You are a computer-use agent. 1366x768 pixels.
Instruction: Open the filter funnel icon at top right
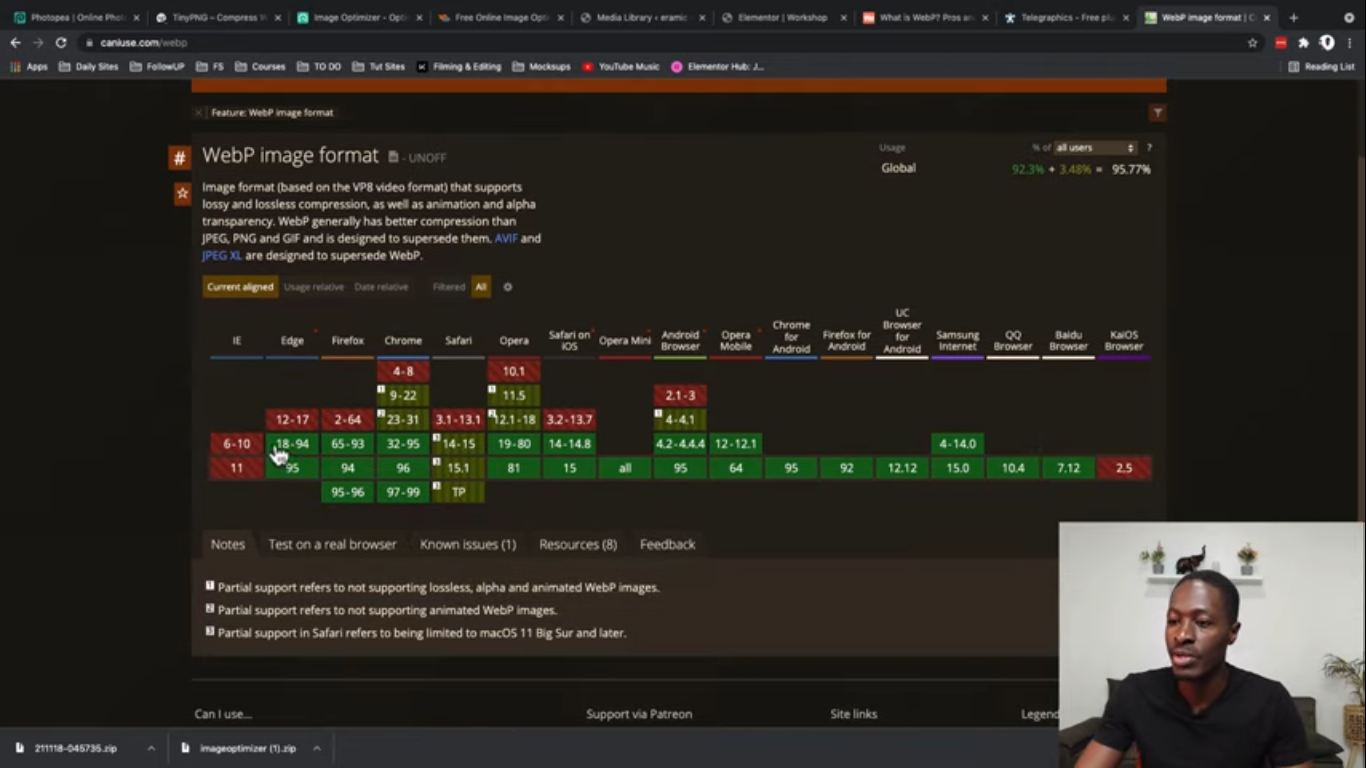coord(1157,113)
